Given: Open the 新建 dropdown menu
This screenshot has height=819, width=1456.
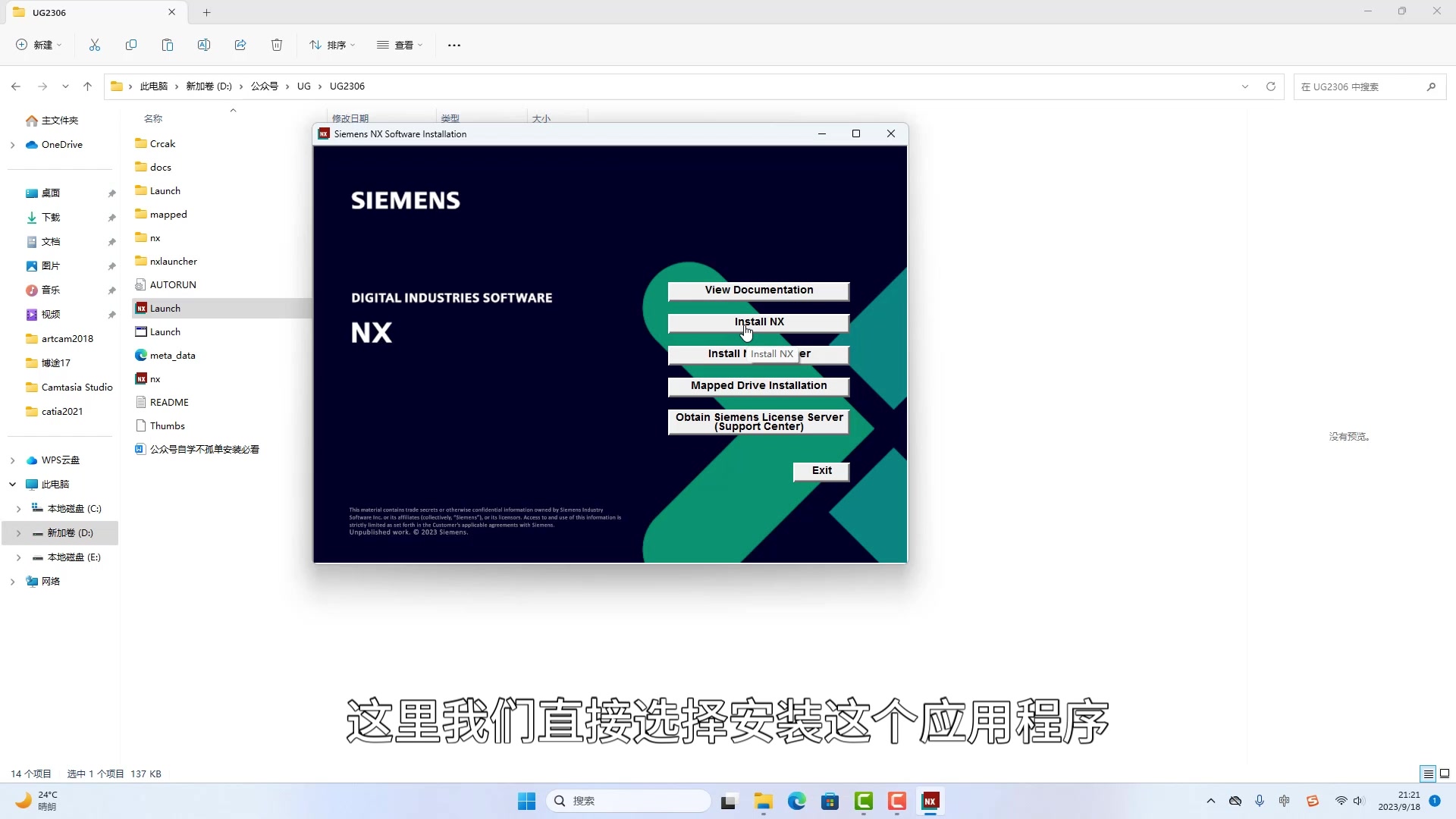Looking at the screenshot, I should pos(39,45).
